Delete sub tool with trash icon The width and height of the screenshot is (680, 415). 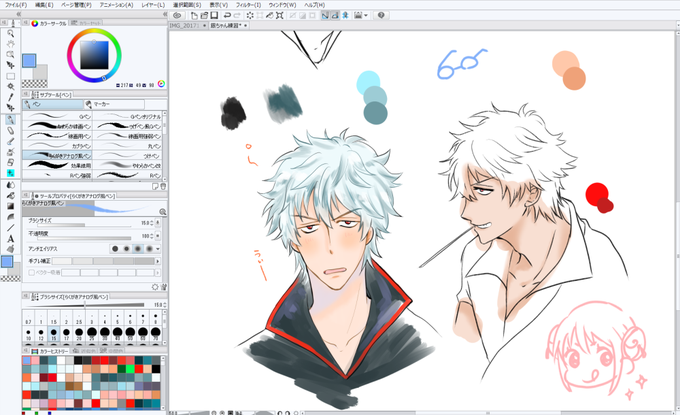163,186
